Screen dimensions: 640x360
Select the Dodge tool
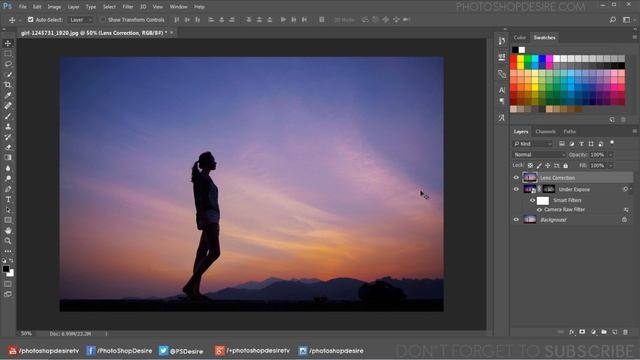[x=8, y=178]
